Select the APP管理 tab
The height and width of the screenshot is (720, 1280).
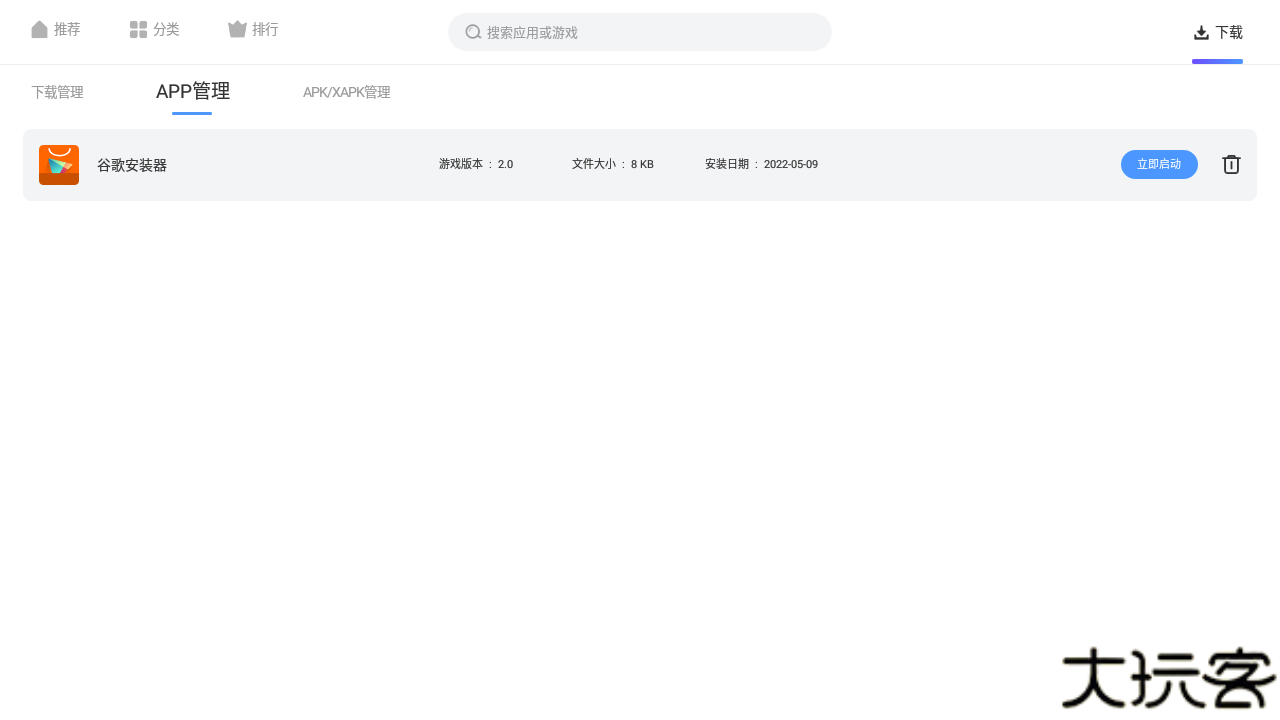coord(193,91)
